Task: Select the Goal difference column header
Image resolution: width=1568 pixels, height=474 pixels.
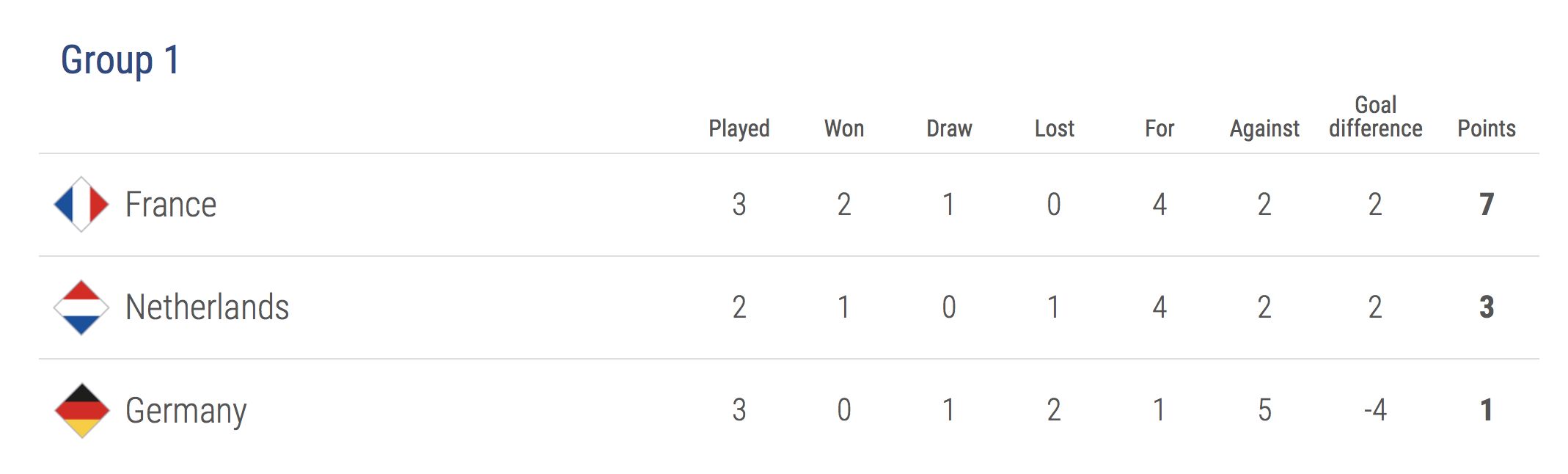Action: (x=1375, y=117)
